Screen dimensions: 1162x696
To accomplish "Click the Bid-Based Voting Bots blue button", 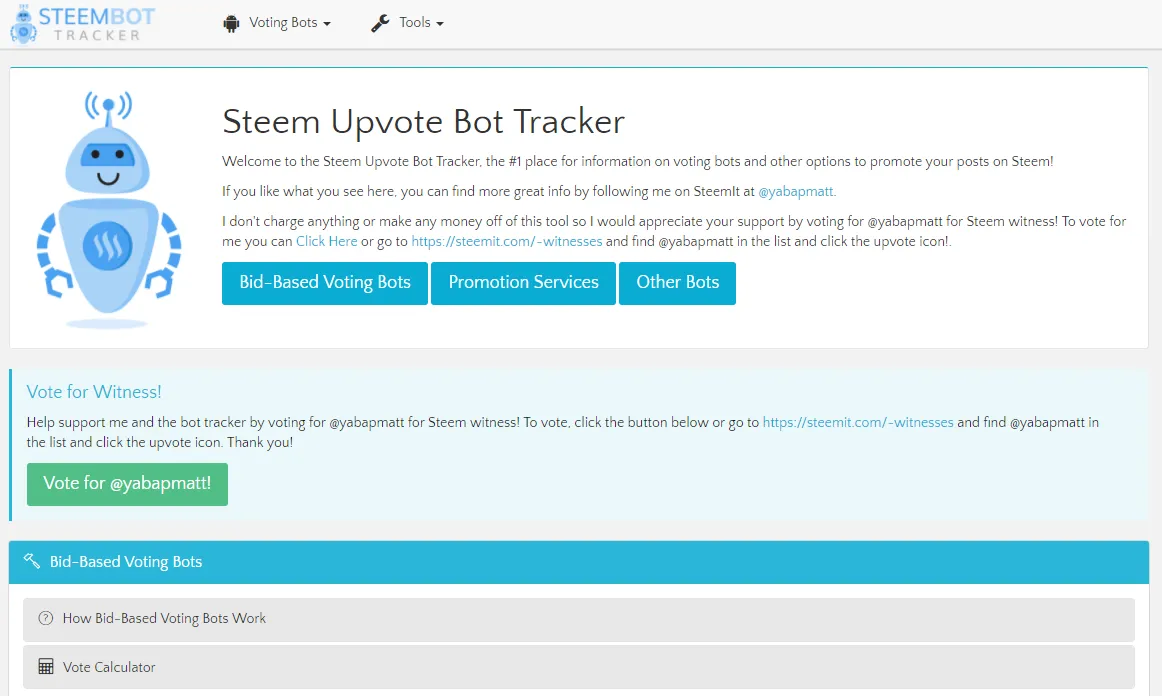I will coord(325,282).
